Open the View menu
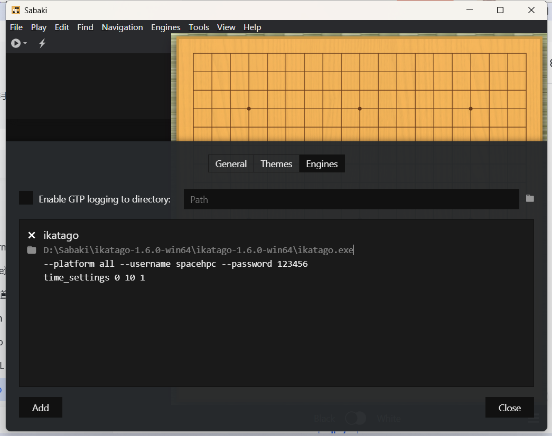552x436 pixels. (x=226, y=27)
